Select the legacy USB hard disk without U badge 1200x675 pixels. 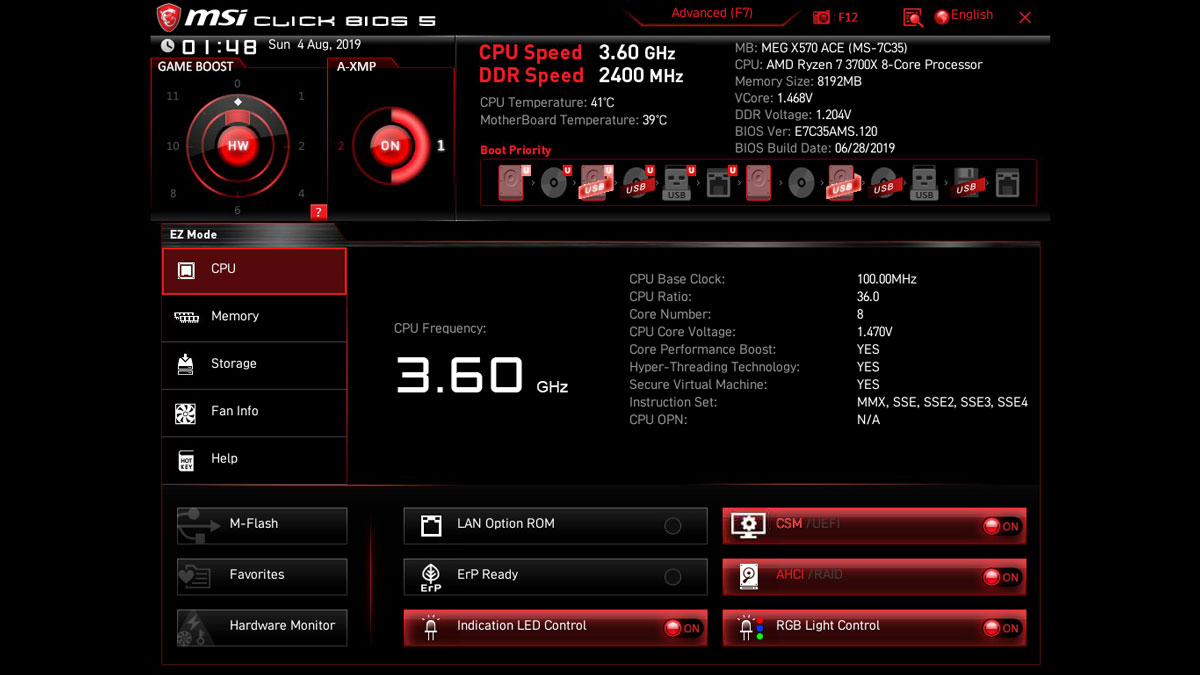point(843,183)
